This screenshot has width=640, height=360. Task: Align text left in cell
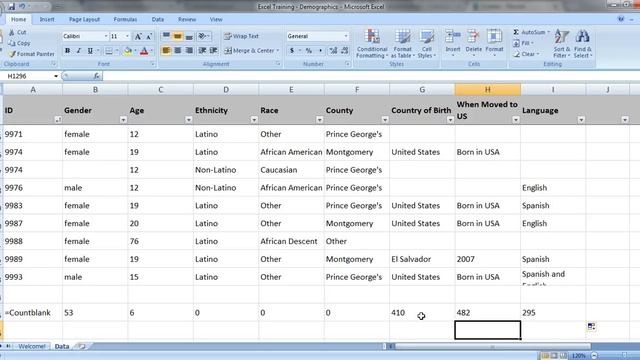point(166,50)
